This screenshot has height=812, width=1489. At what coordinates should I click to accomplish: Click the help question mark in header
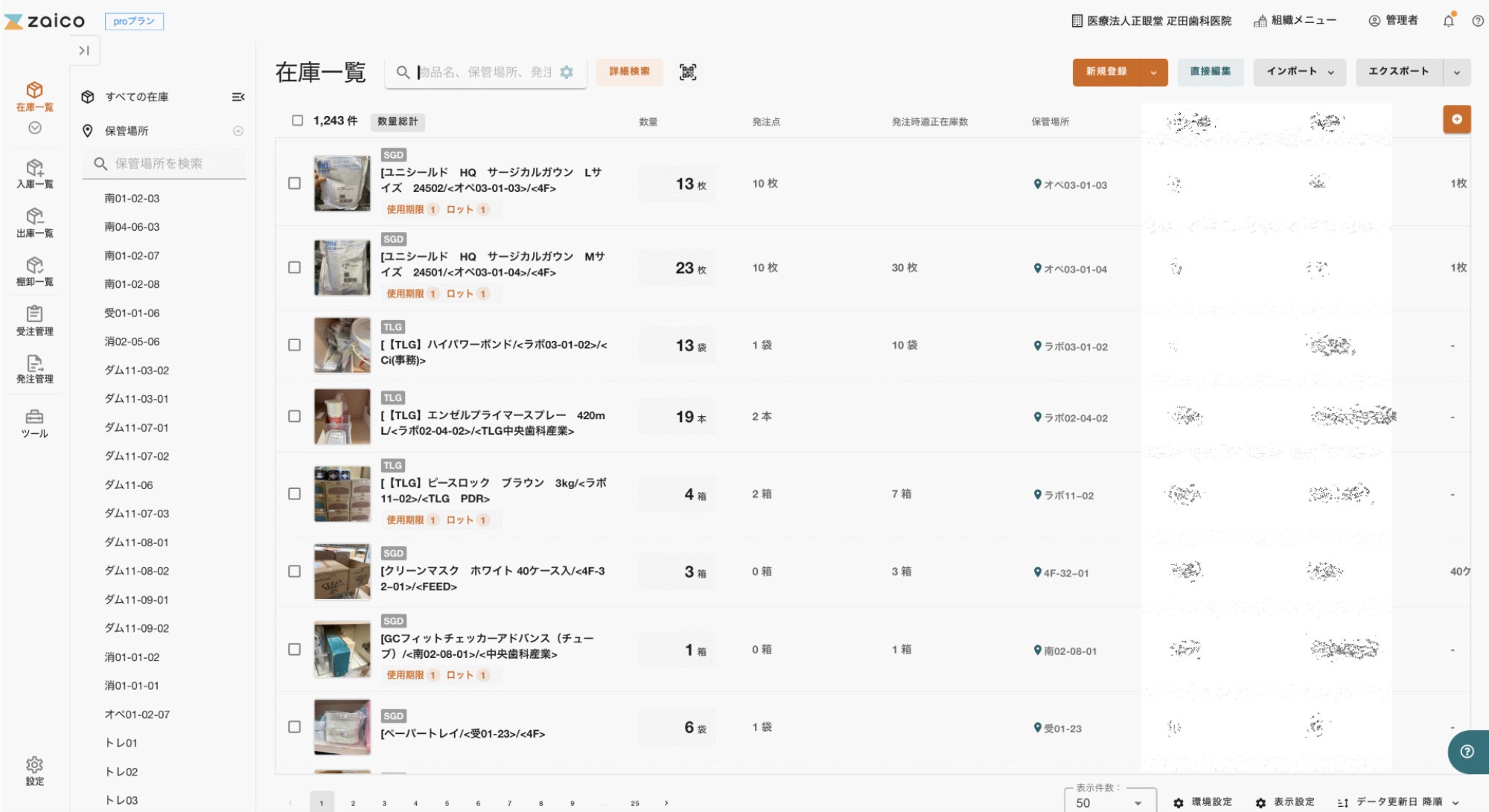pos(1478,21)
